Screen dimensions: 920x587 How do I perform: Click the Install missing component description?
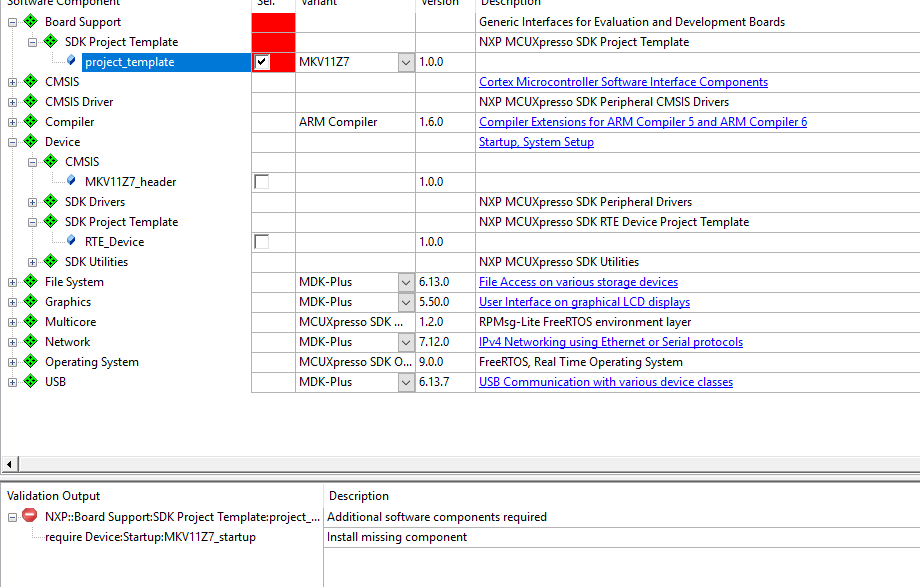click(x=397, y=537)
